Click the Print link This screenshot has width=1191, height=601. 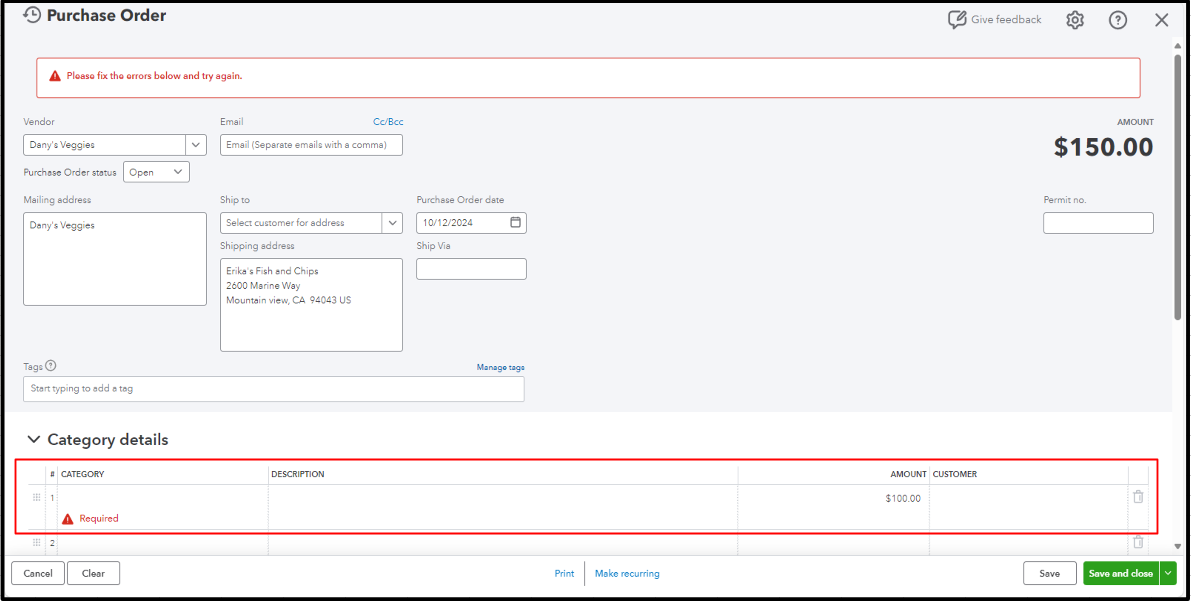tap(564, 574)
